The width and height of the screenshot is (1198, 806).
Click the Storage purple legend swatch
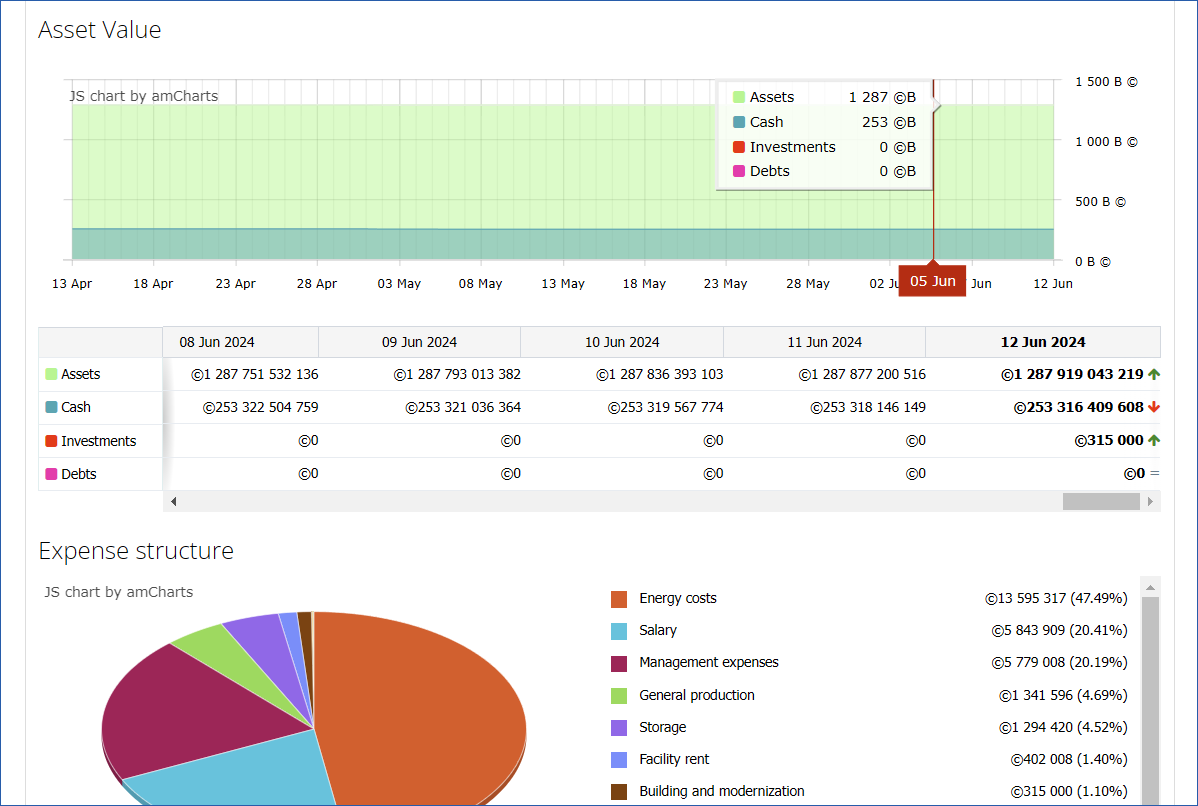tap(619, 728)
